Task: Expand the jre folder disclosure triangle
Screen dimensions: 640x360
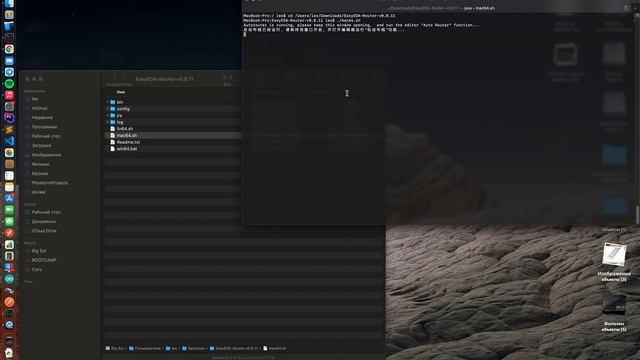Action: [x=108, y=116]
